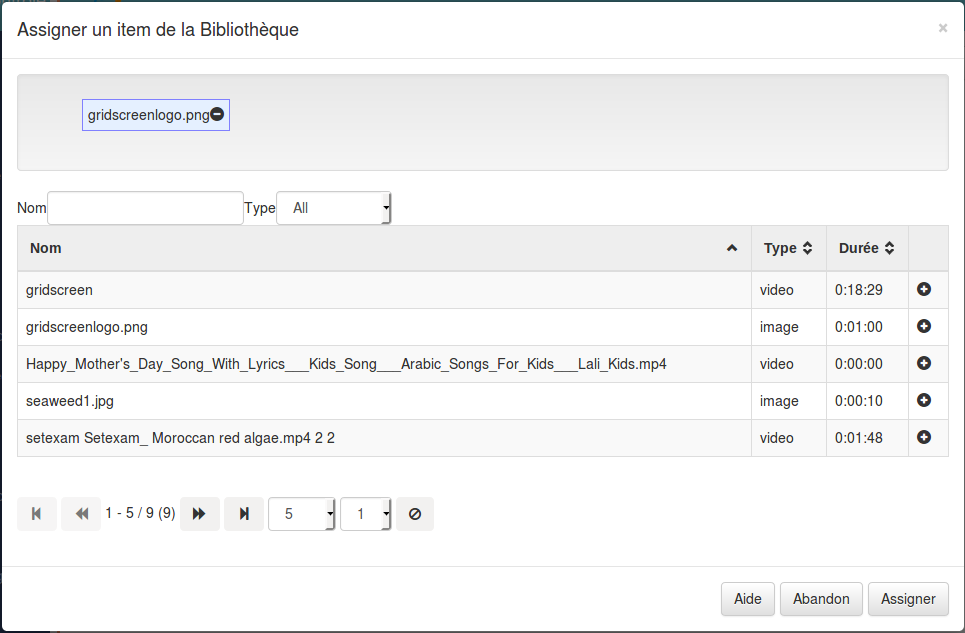
Task: Add setexam Moroccan red algae via plus icon
Action: (x=925, y=437)
